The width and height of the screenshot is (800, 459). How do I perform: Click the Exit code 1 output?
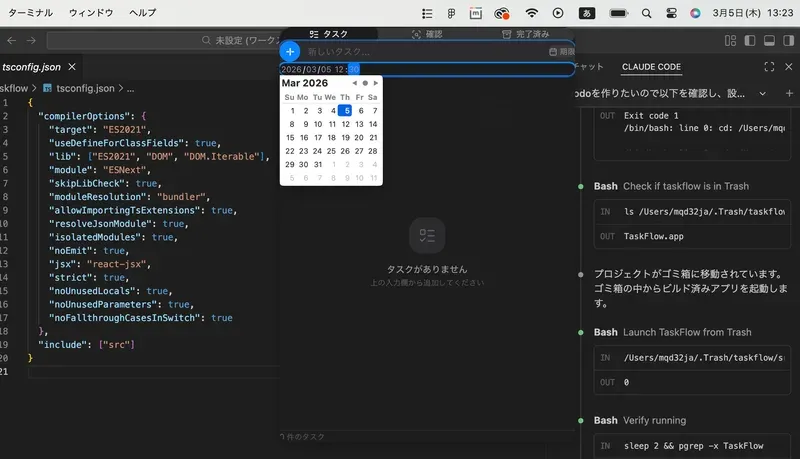click(651, 116)
